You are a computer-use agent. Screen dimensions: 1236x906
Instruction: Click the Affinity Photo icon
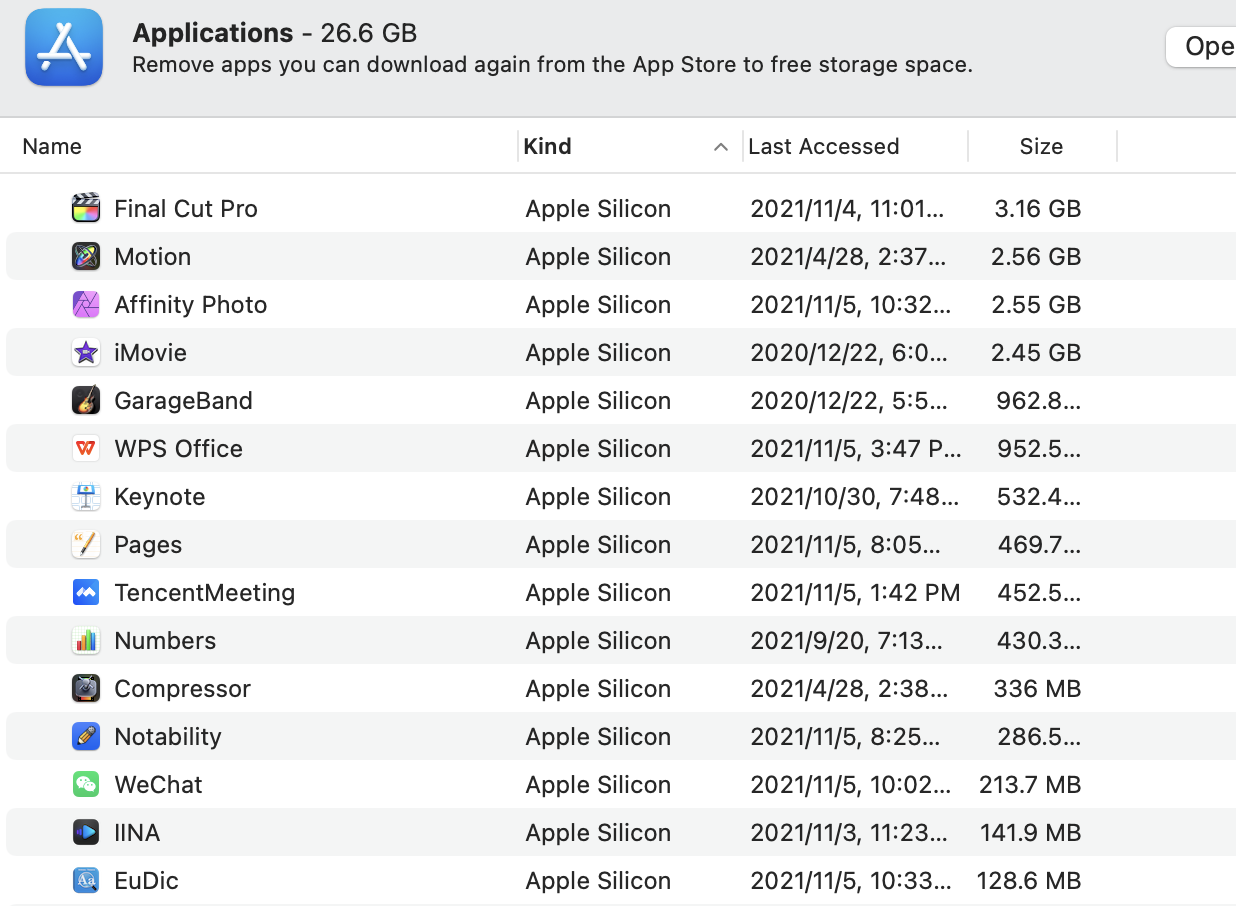click(85, 304)
